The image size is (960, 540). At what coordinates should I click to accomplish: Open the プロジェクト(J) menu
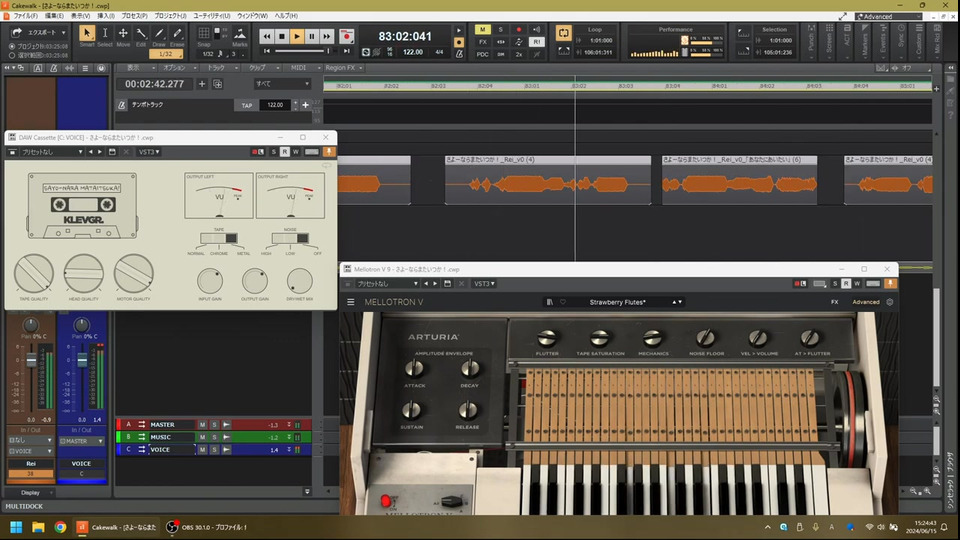click(170, 16)
